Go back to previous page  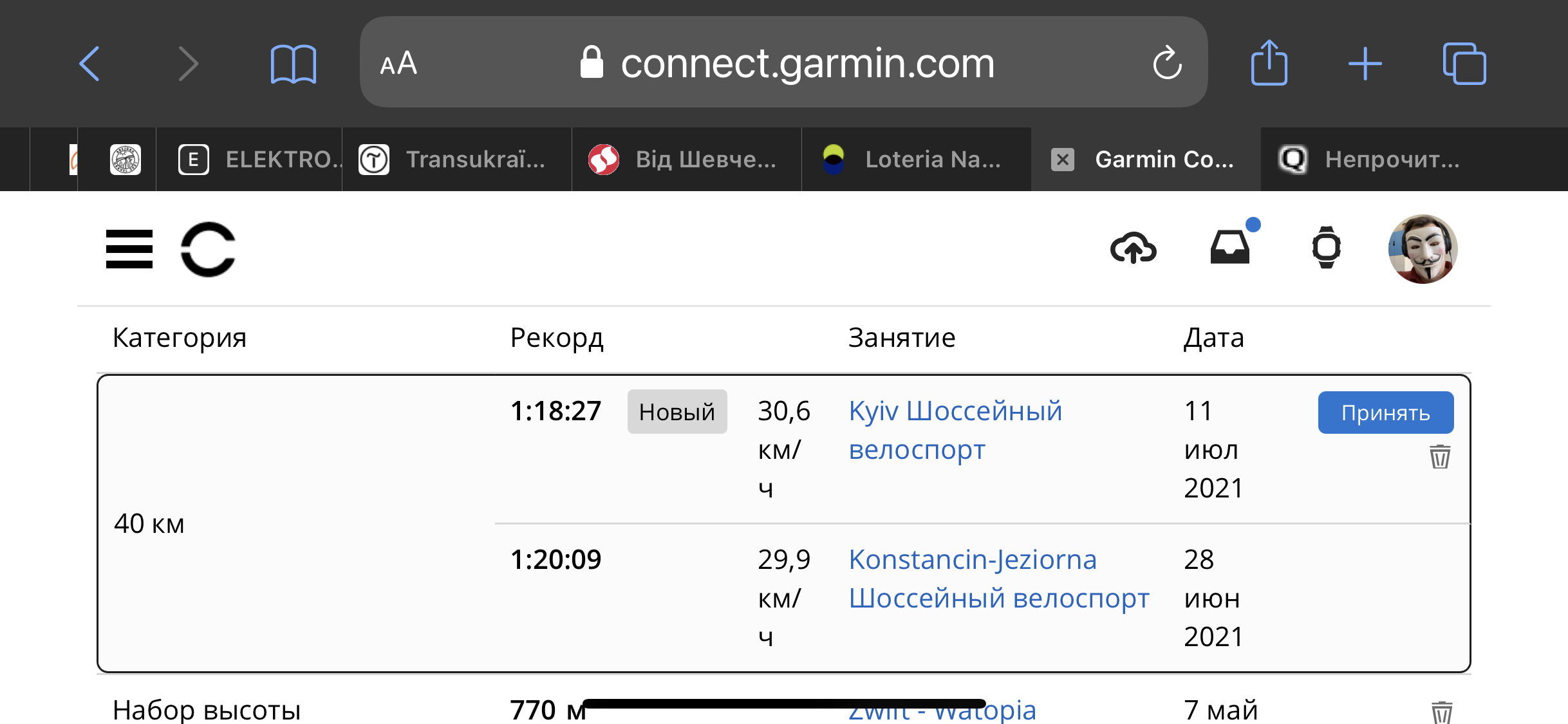[x=89, y=64]
